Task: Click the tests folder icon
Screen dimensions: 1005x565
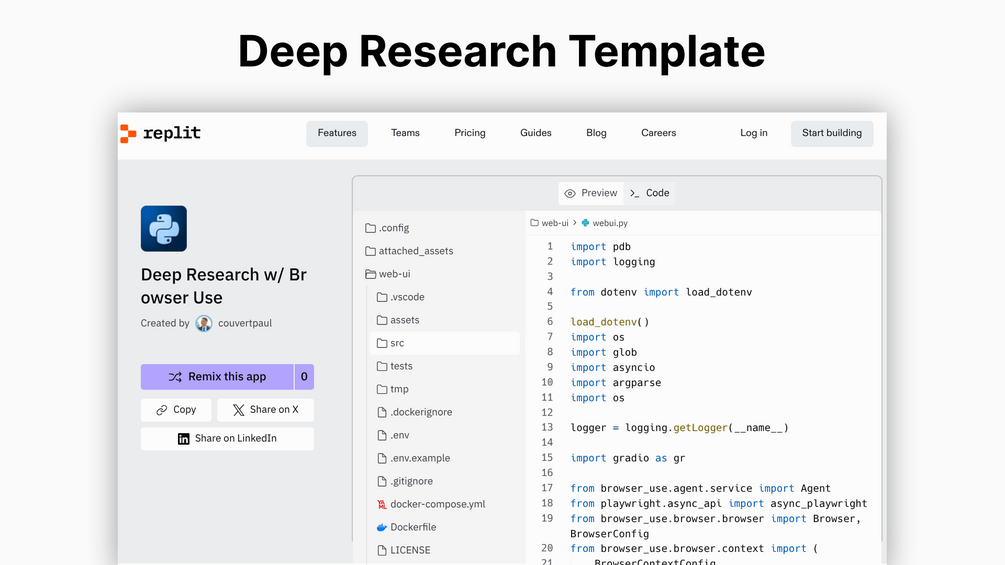Action: (382, 366)
